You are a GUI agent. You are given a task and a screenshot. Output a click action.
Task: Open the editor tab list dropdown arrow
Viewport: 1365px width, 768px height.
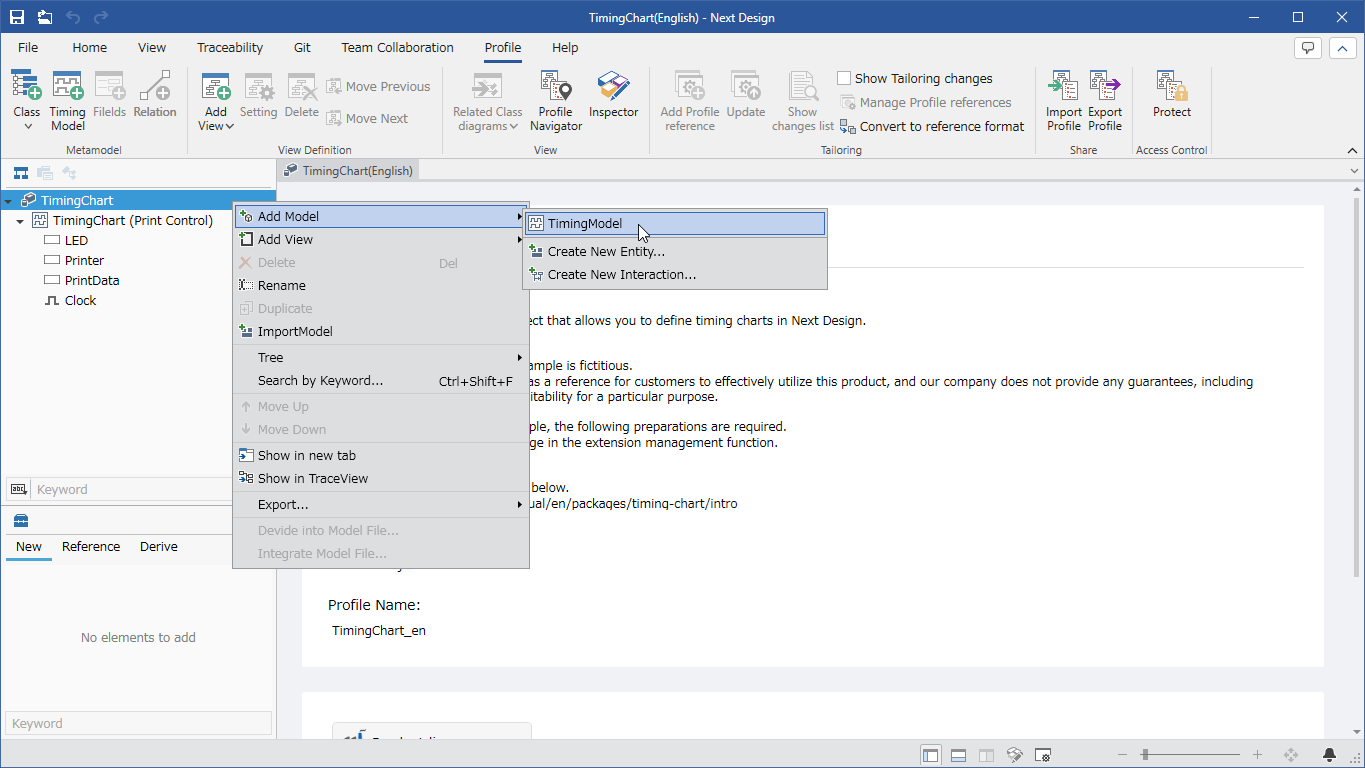coord(1355,171)
